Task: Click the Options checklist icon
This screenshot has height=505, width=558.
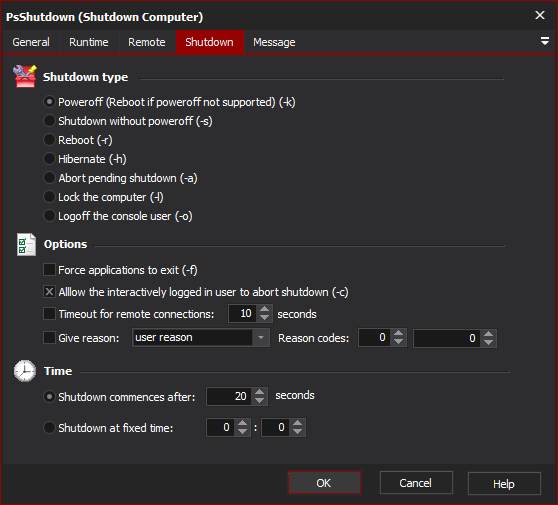Action: [26, 244]
